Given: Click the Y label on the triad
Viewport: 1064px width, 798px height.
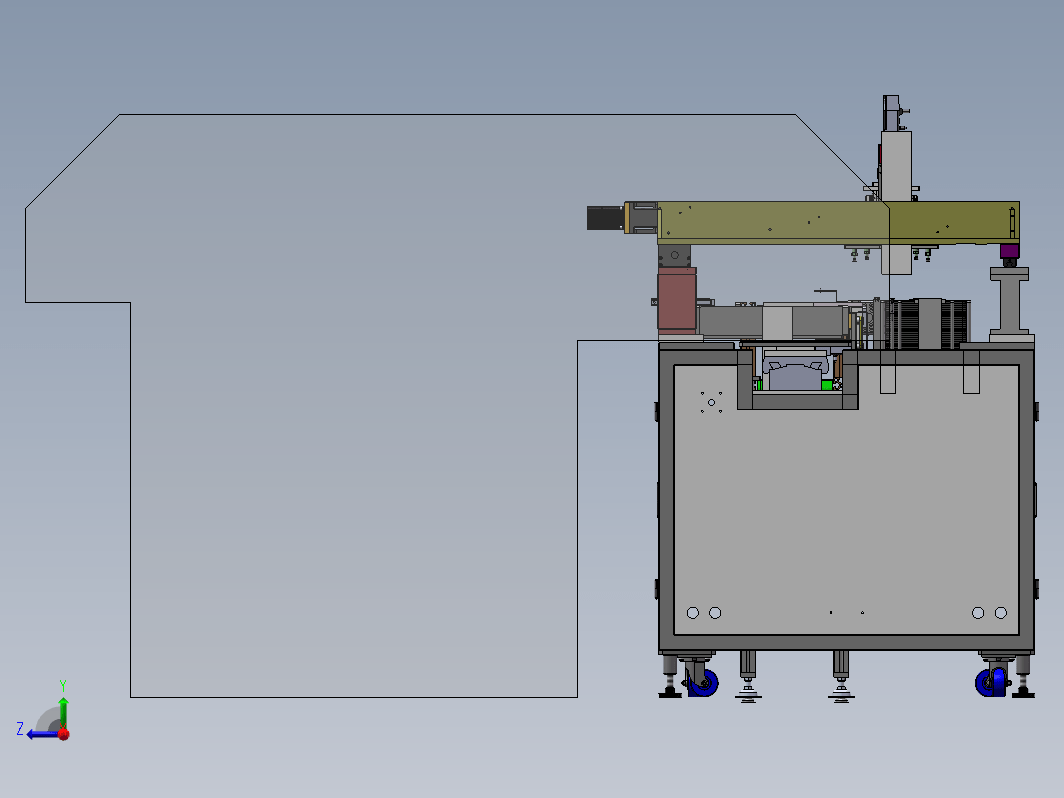Looking at the screenshot, I should click(62, 685).
